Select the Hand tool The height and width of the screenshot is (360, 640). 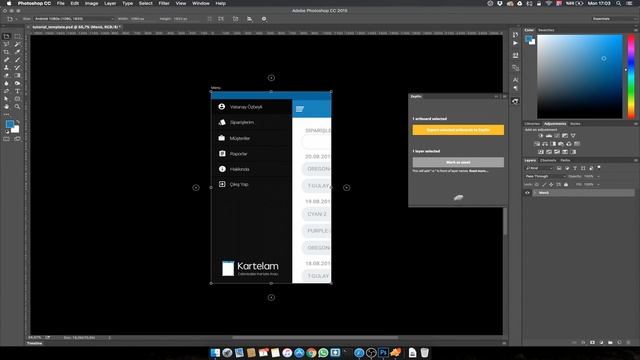(x=6, y=106)
